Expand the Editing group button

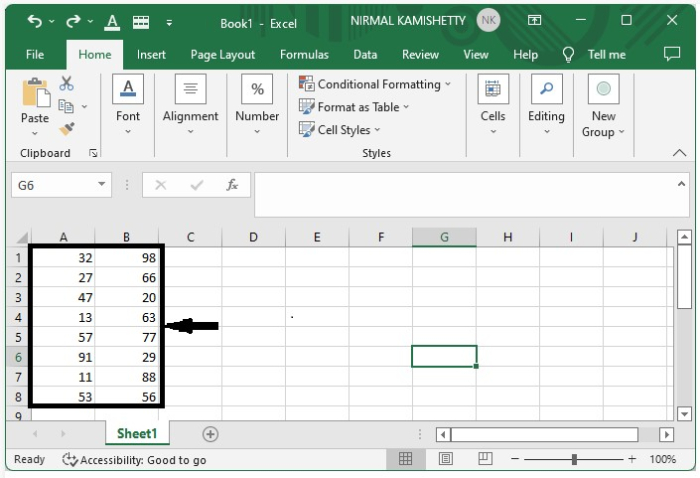pyautogui.click(x=546, y=105)
